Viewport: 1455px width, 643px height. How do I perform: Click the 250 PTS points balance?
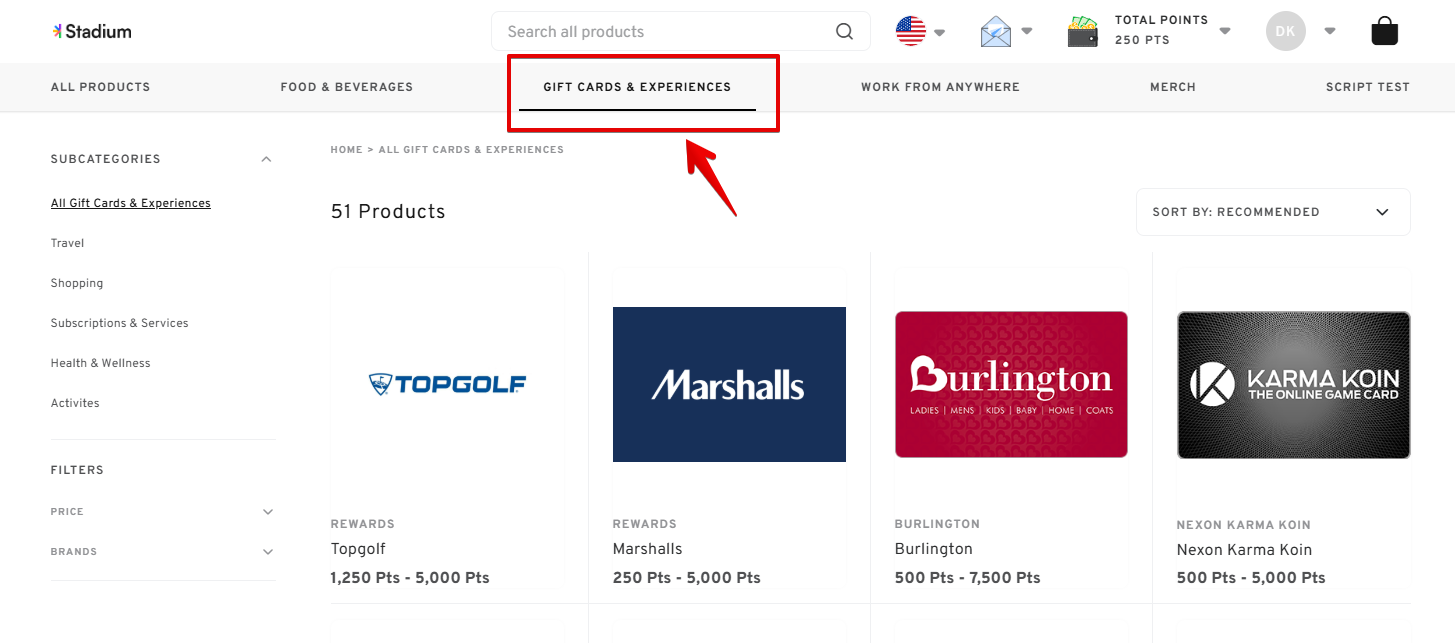click(x=1142, y=40)
